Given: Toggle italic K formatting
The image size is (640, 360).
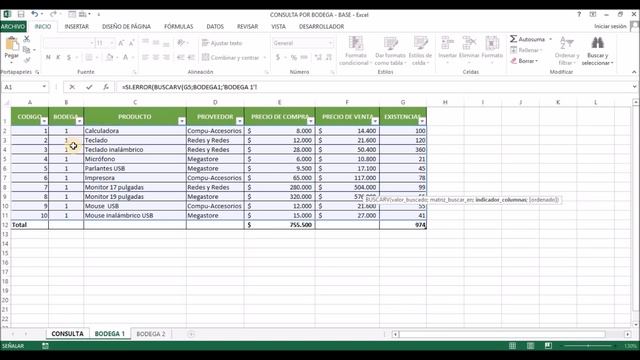Looking at the screenshot, I should pos(58,58).
